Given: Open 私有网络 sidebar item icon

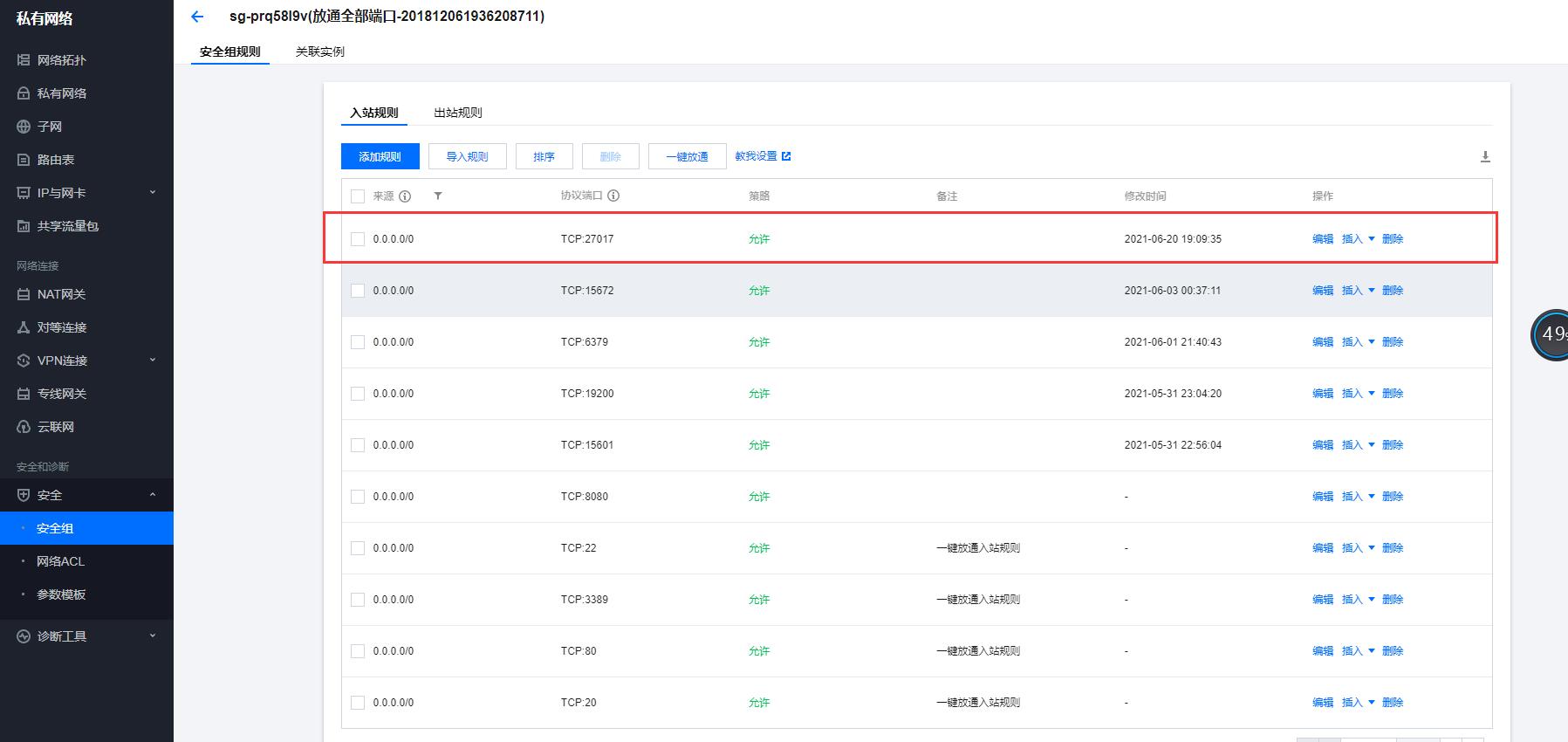Looking at the screenshot, I should pyautogui.click(x=24, y=93).
